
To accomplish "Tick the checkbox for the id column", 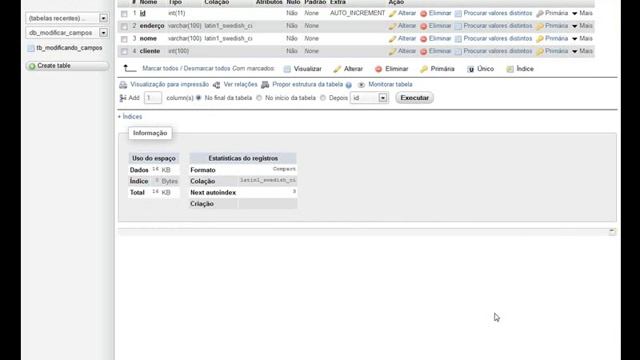I will click(x=124, y=14).
